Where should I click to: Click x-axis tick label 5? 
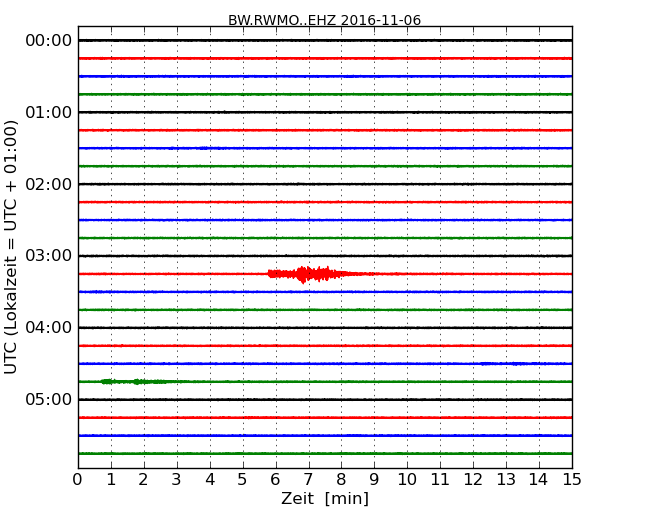[242, 480]
